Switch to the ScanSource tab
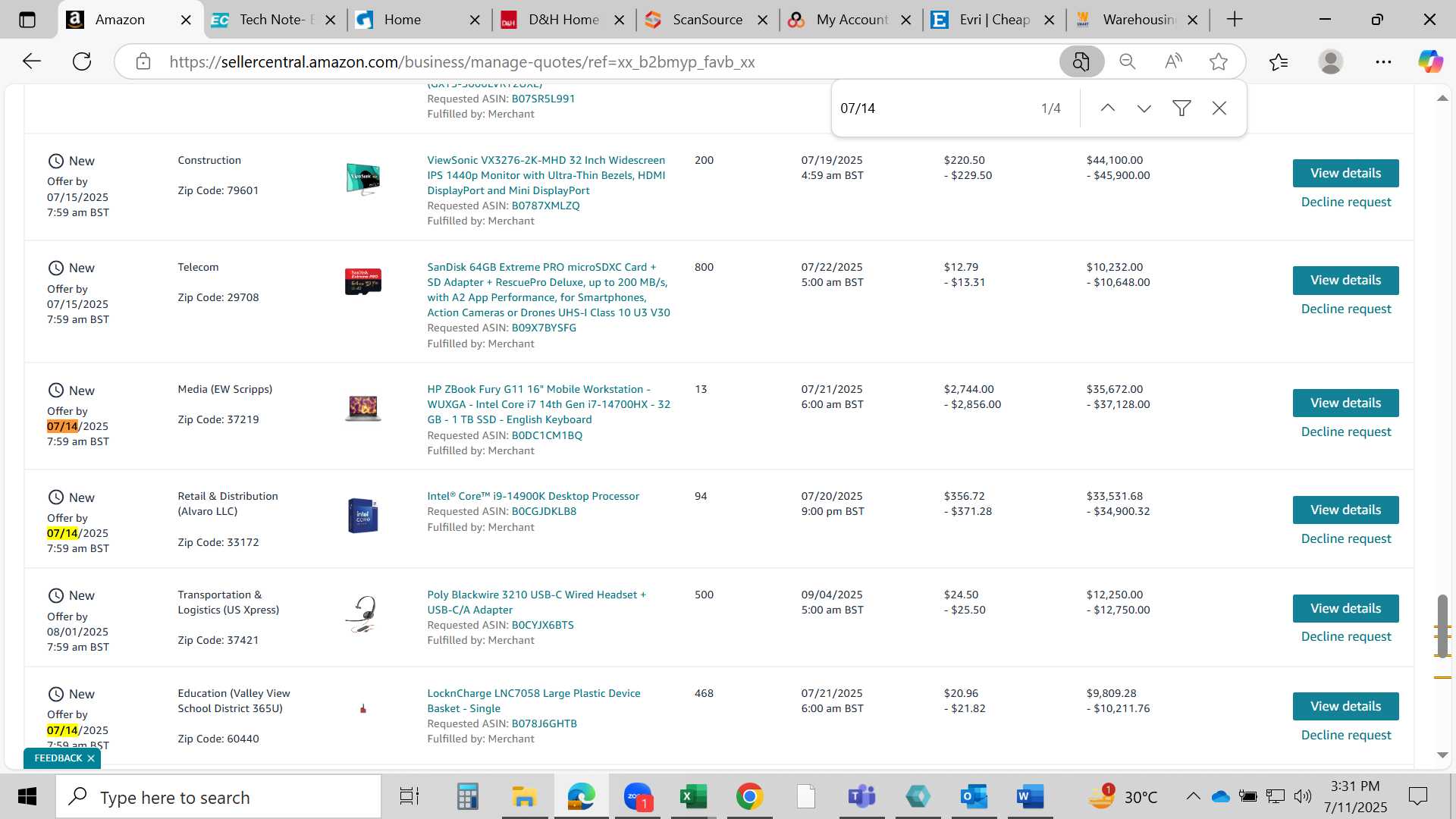The image size is (1456, 819). 708,20
